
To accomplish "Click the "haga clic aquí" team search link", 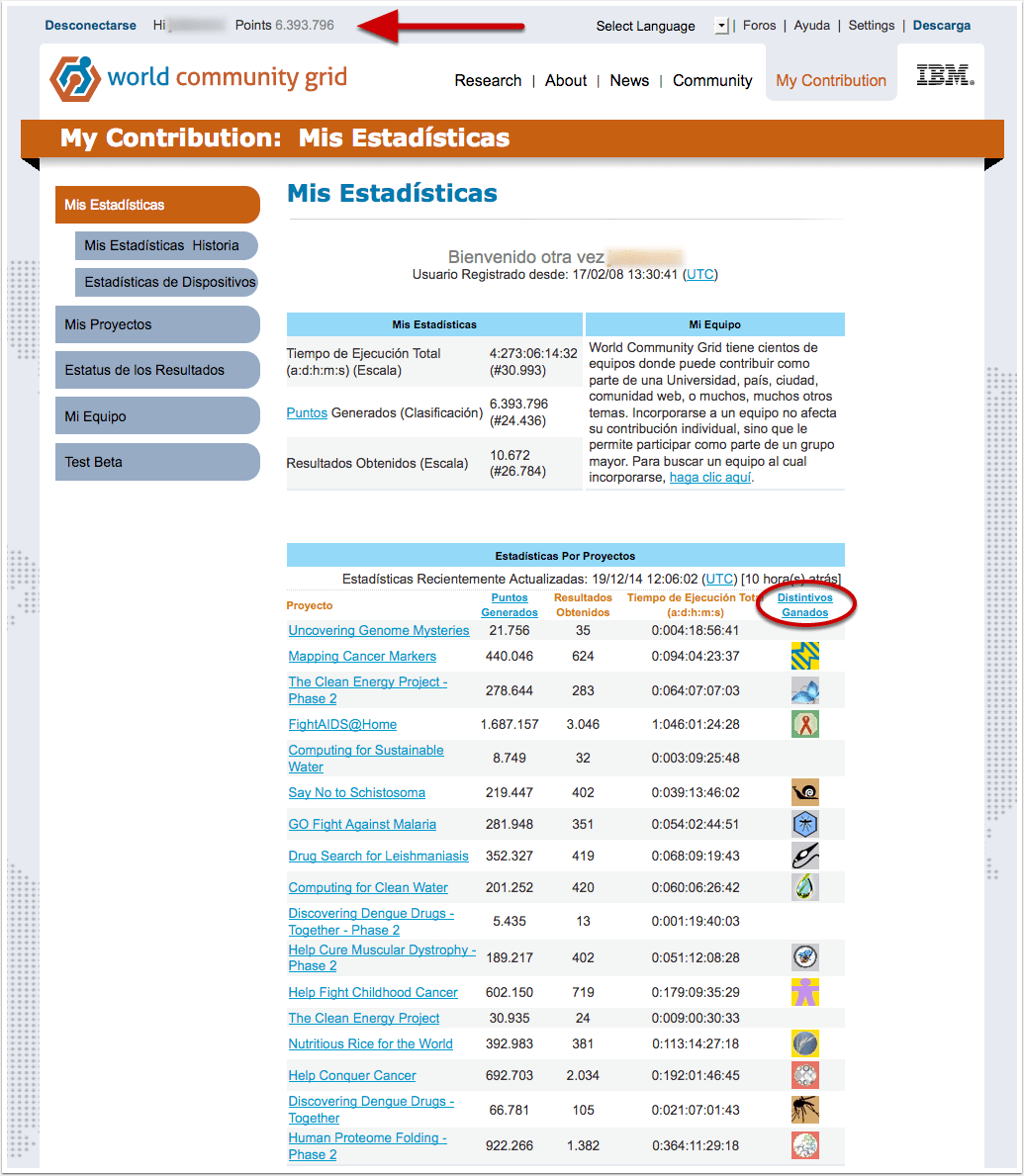I will coord(710,477).
